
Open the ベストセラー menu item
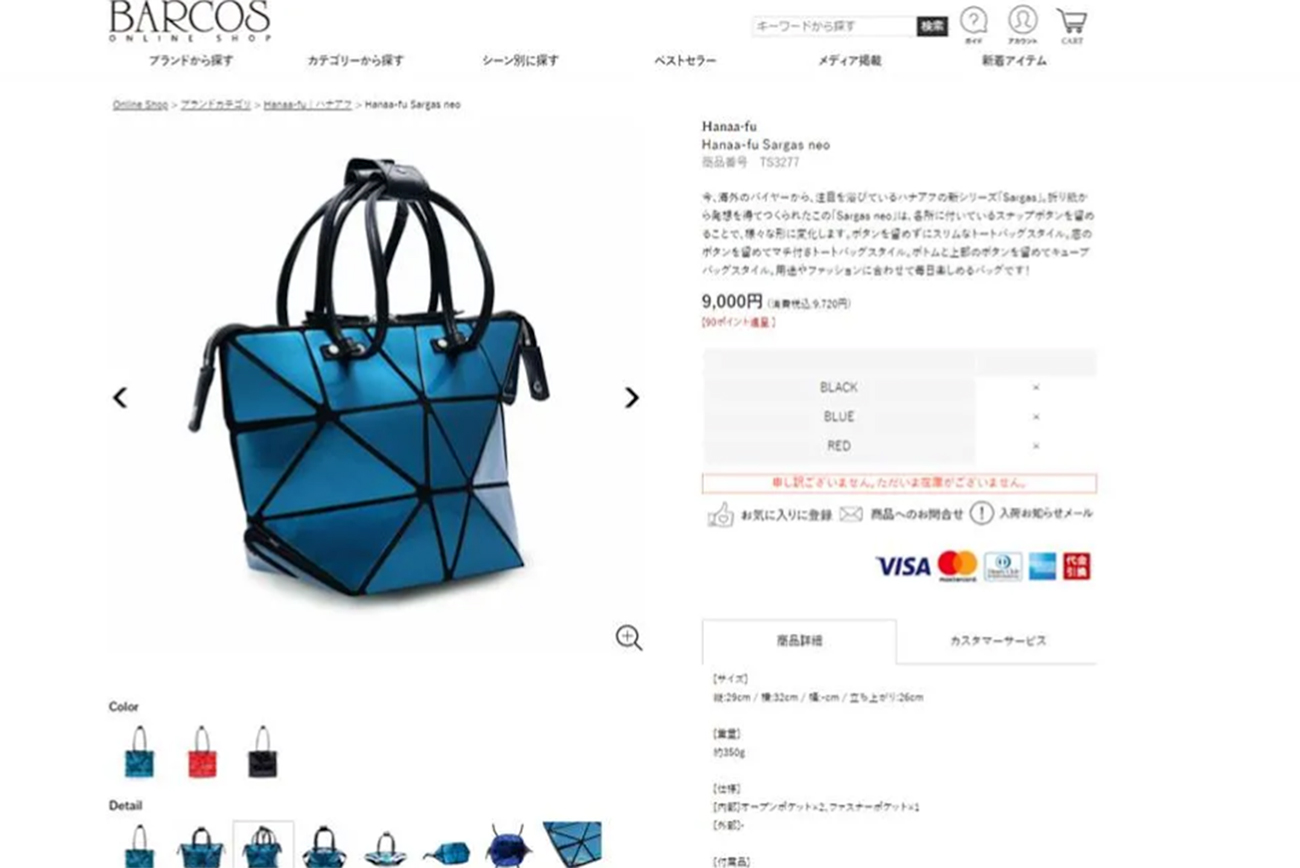tap(685, 61)
